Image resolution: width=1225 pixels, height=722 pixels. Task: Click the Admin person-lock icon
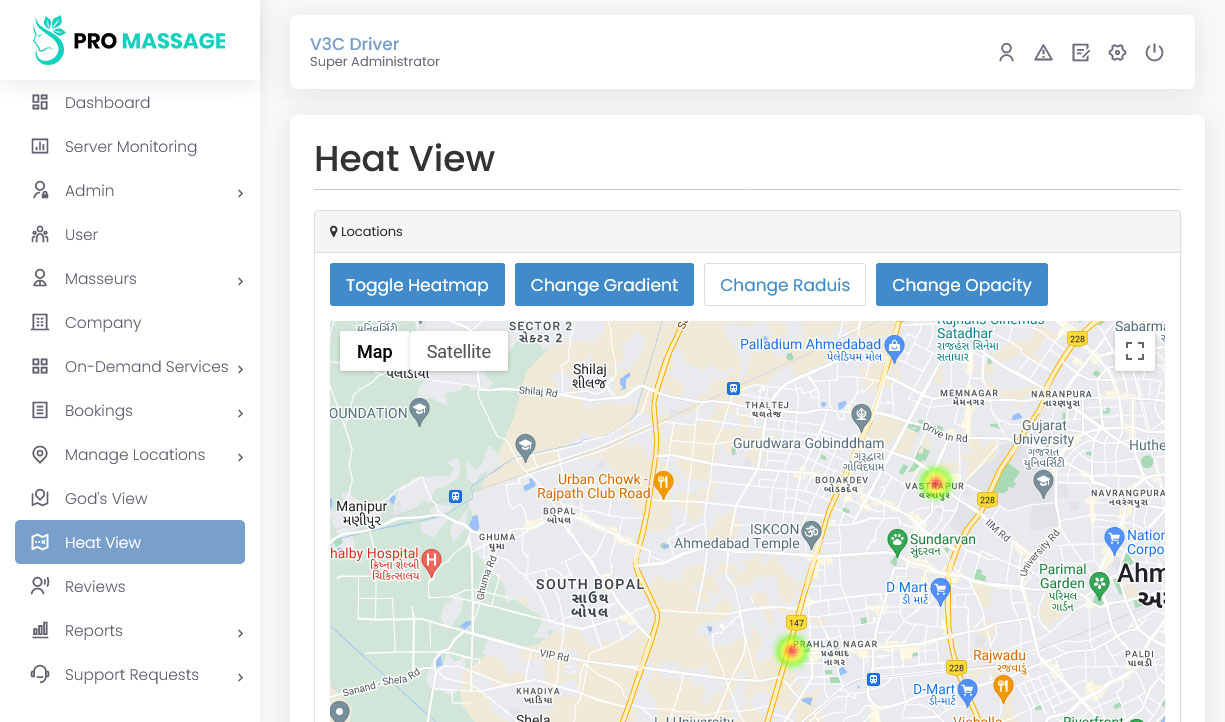[40, 190]
